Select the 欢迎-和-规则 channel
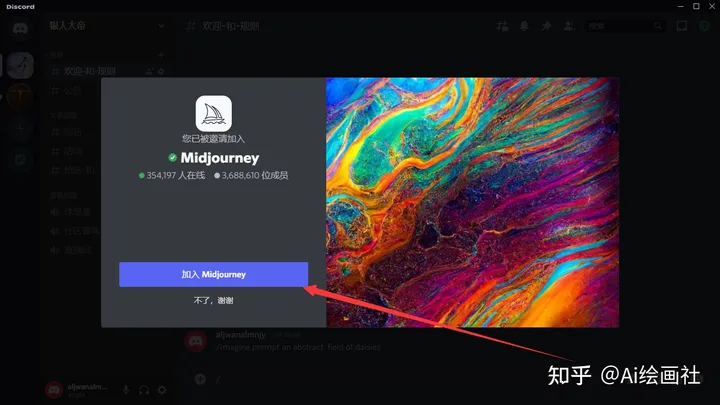The image size is (720, 405). (90, 71)
